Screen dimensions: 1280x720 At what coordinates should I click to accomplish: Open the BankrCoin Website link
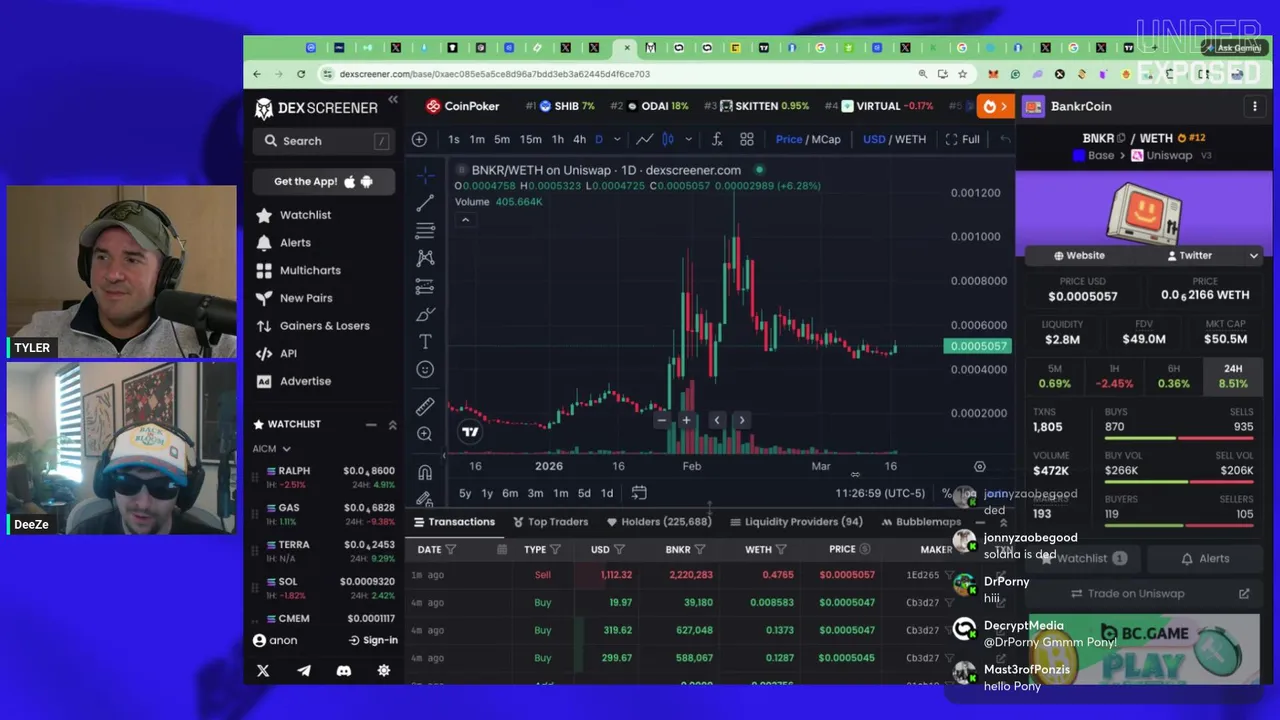tap(1079, 256)
